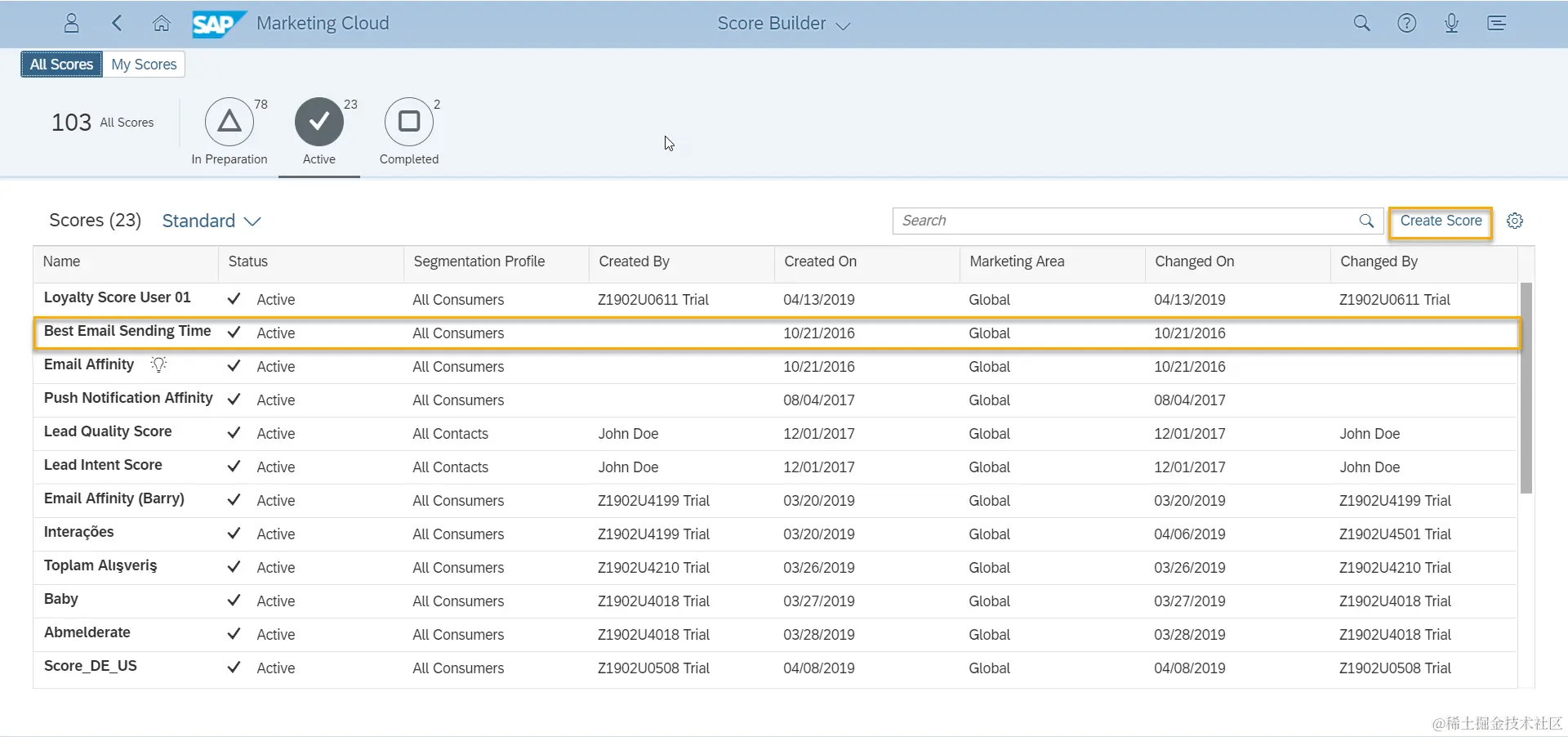Open the help question mark icon
The width and height of the screenshot is (1568, 737).
coord(1406,23)
